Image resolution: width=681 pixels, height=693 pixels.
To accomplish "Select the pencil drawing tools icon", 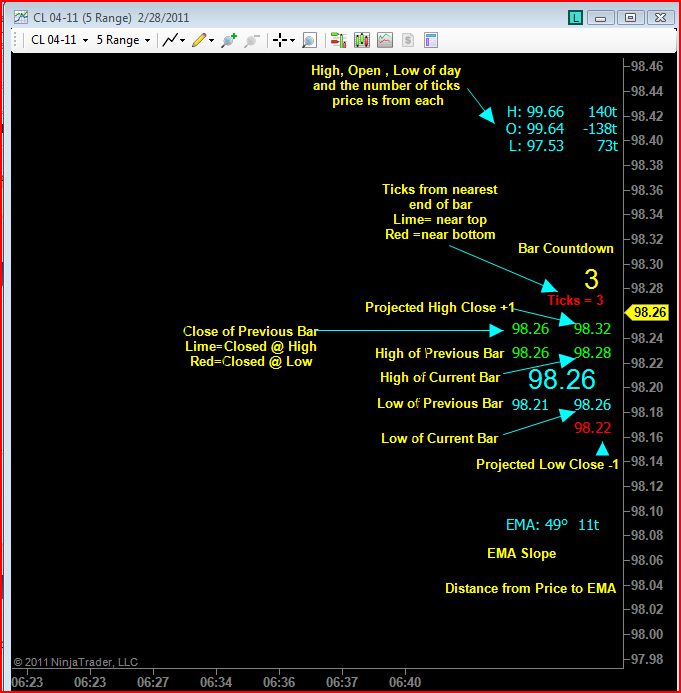I will pos(199,40).
